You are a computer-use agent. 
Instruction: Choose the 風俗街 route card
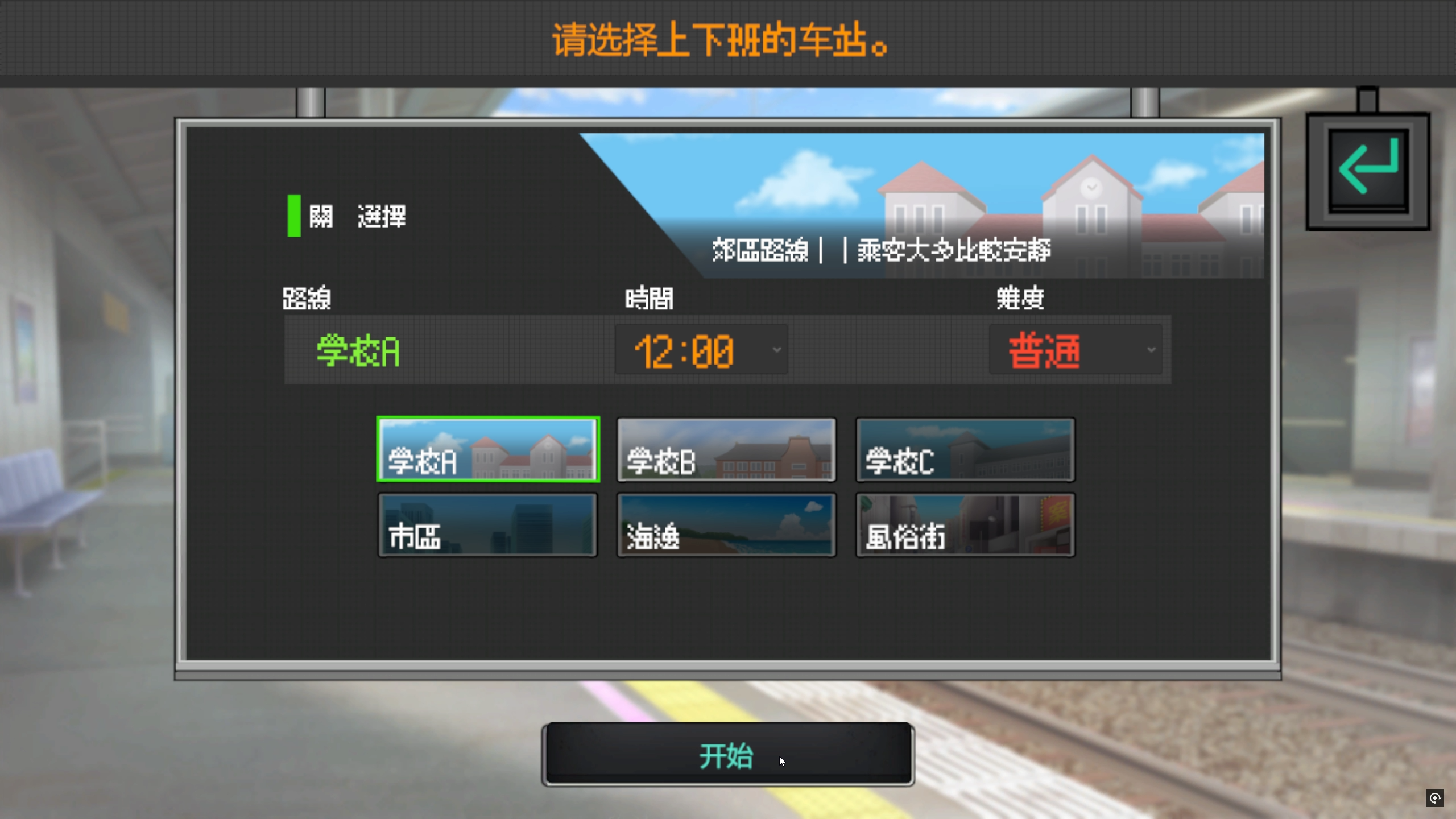click(x=965, y=525)
